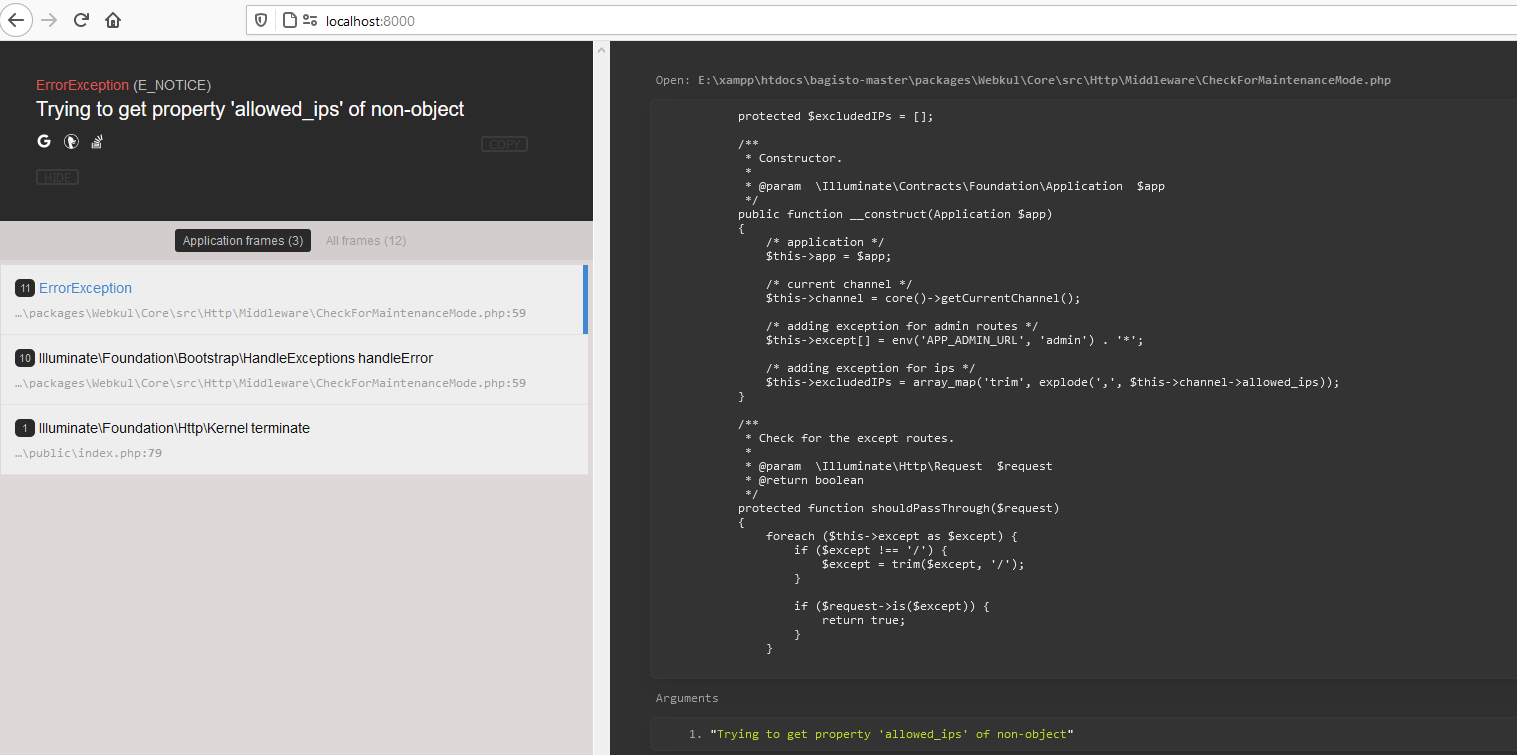
Task: Search the error on Google
Action: (x=44, y=142)
